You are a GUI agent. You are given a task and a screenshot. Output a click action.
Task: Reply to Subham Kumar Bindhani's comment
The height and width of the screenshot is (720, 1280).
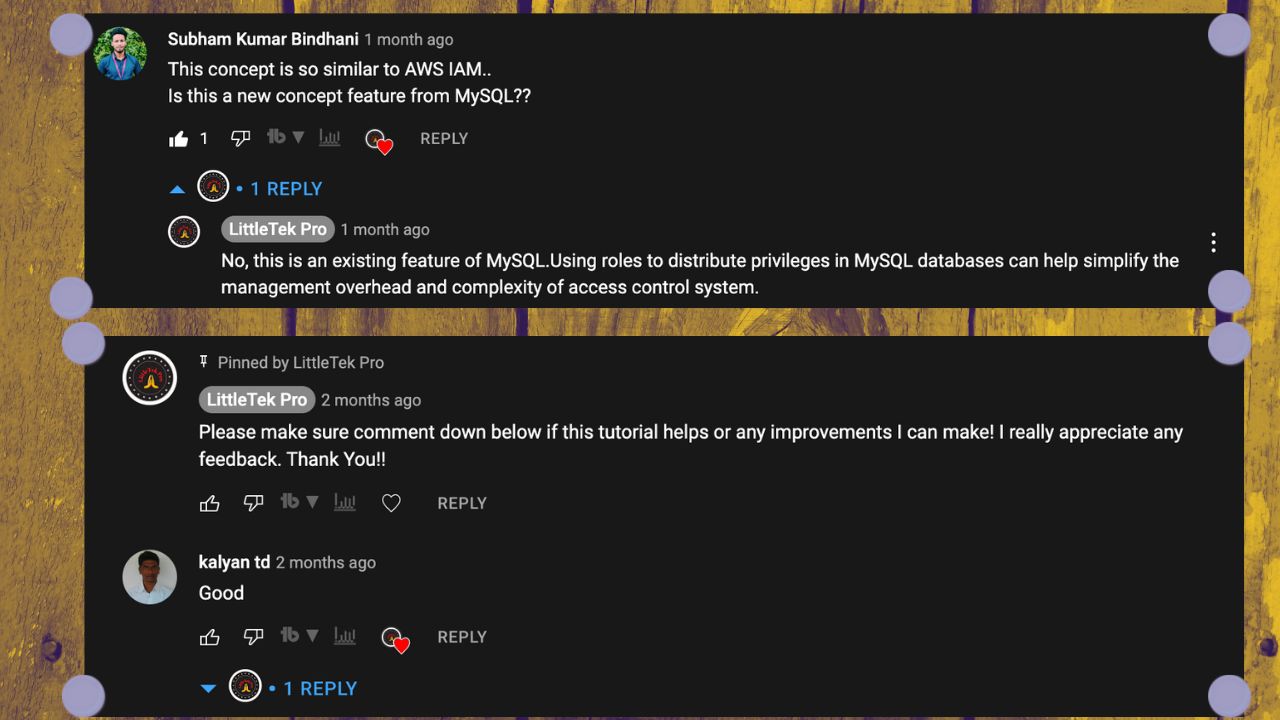pyautogui.click(x=444, y=139)
